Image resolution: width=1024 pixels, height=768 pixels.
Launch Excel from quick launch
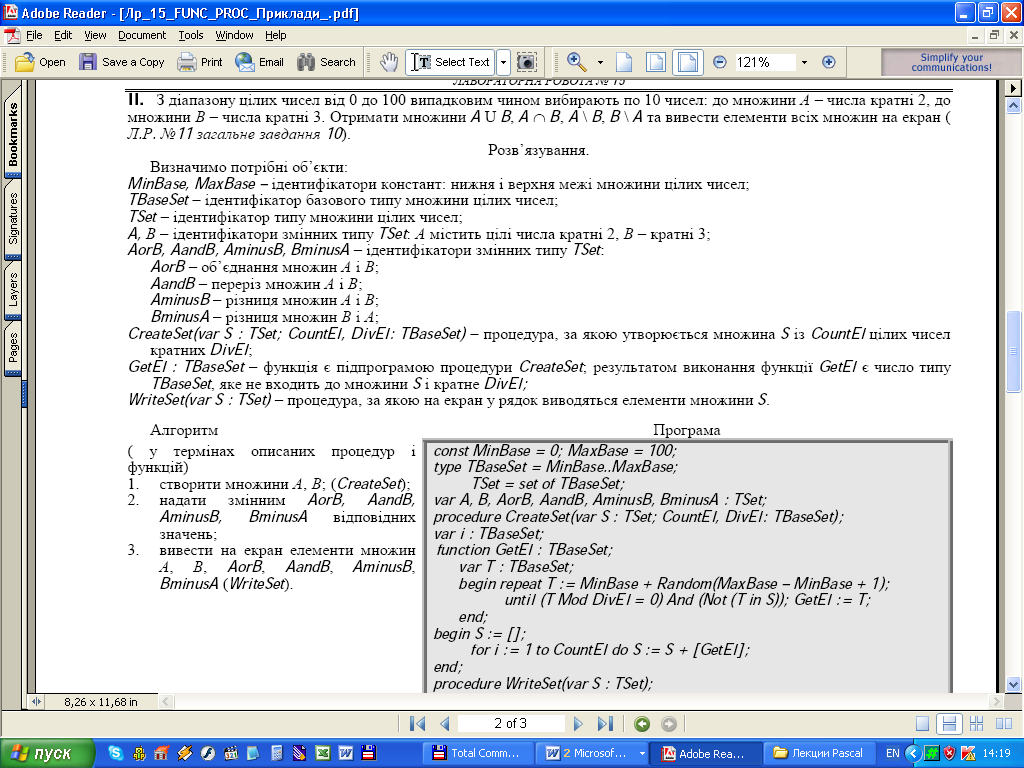click(323, 753)
